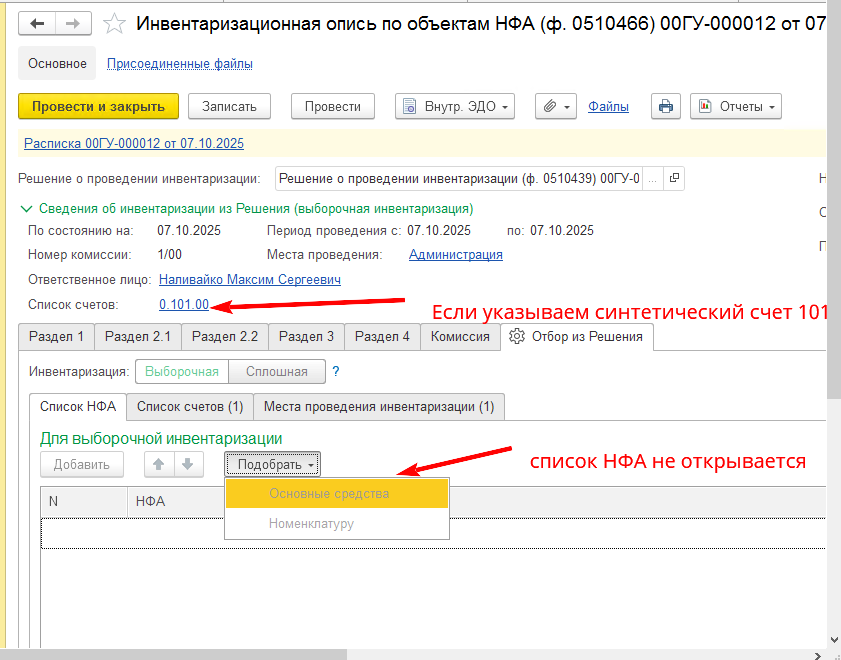This screenshot has height=660, width=841.
Task: Collapse Сведения об инвентаризации section
Action: click(x=25, y=210)
